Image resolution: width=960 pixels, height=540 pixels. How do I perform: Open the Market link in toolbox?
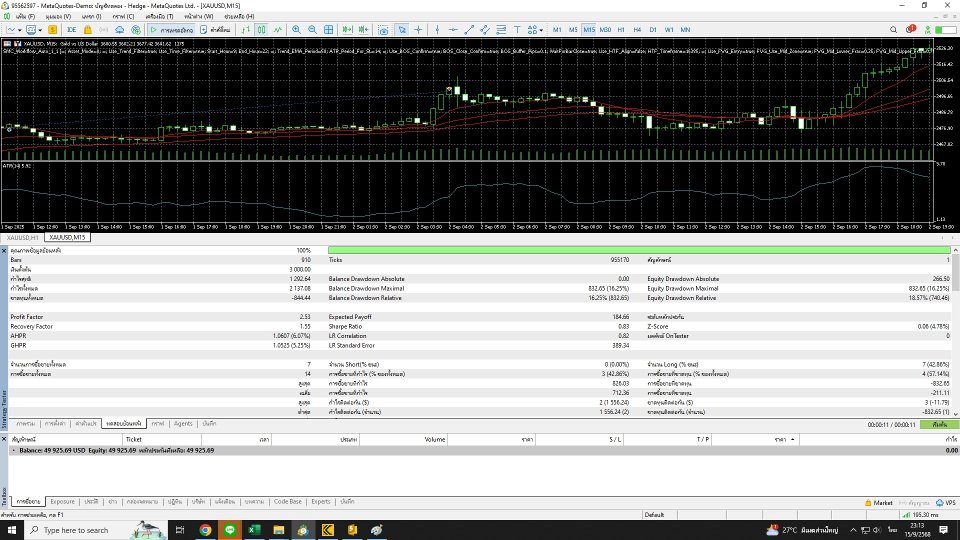pos(882,502)
